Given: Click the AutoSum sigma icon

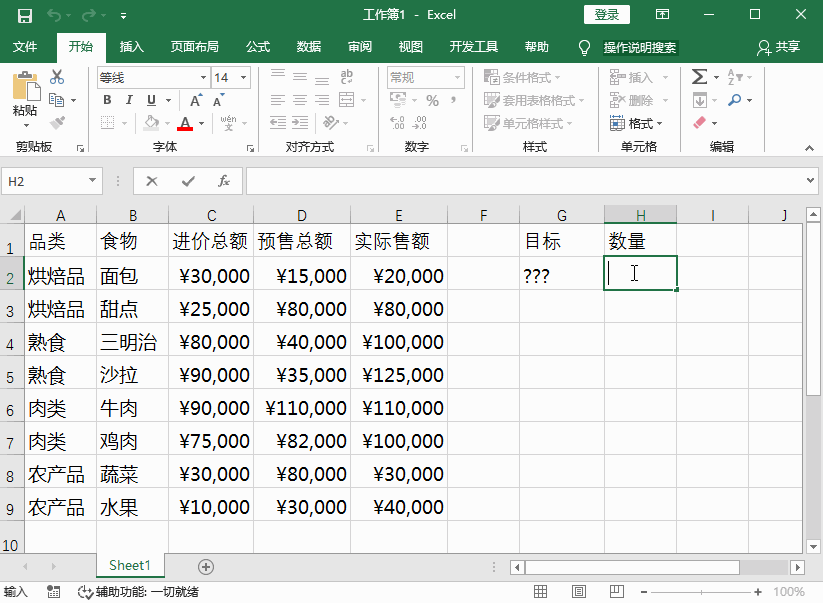Looking at the screenshot, I should point(699,77).
